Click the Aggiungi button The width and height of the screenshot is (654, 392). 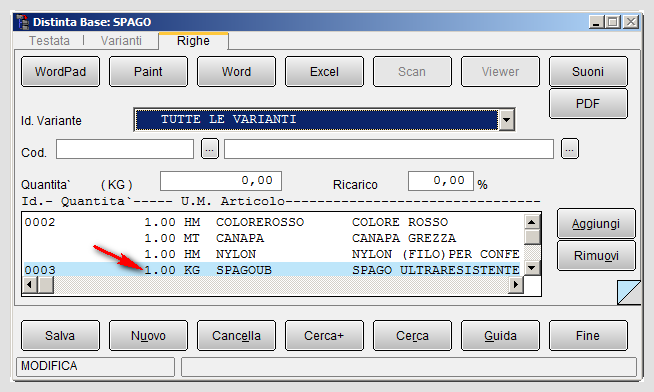click(x=596, y=224)
